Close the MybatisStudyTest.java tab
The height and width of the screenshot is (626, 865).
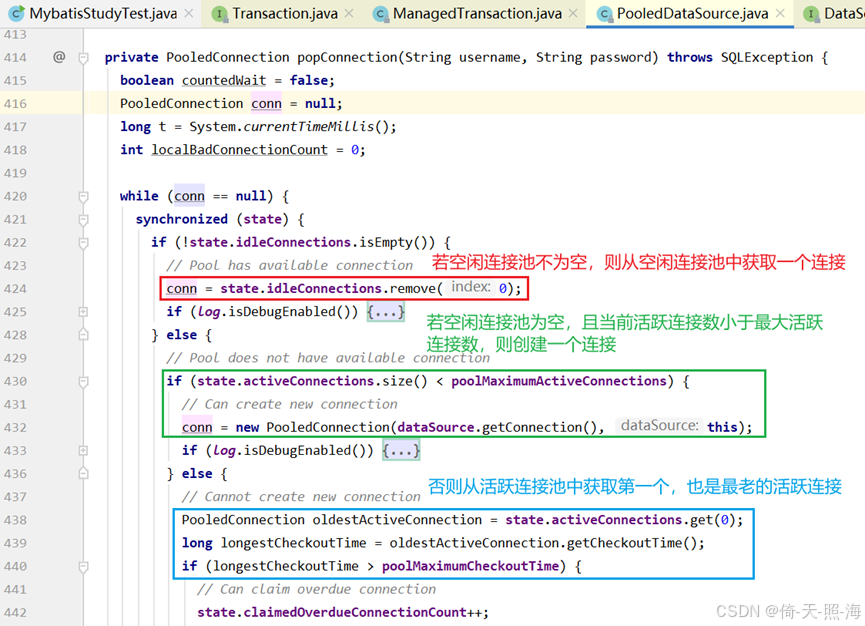point(189,13)
